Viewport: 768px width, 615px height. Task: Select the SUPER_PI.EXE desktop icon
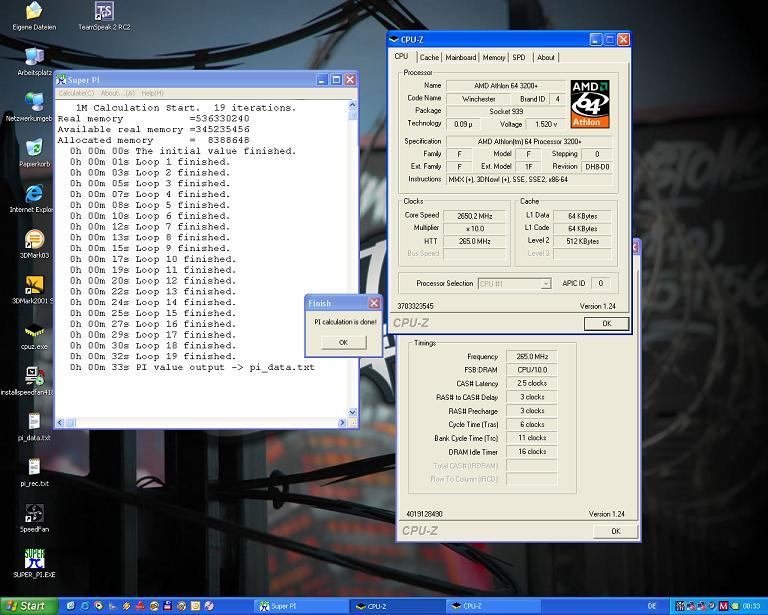coord(34,559)
